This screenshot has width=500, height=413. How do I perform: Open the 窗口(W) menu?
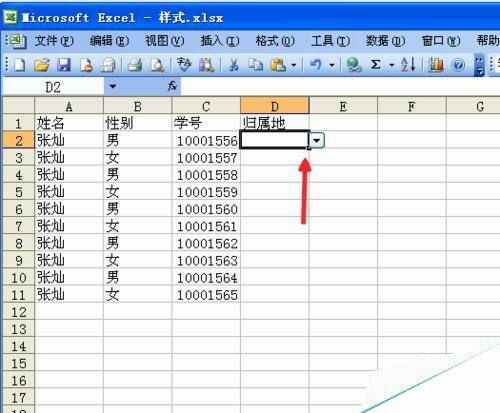(441, 41)
